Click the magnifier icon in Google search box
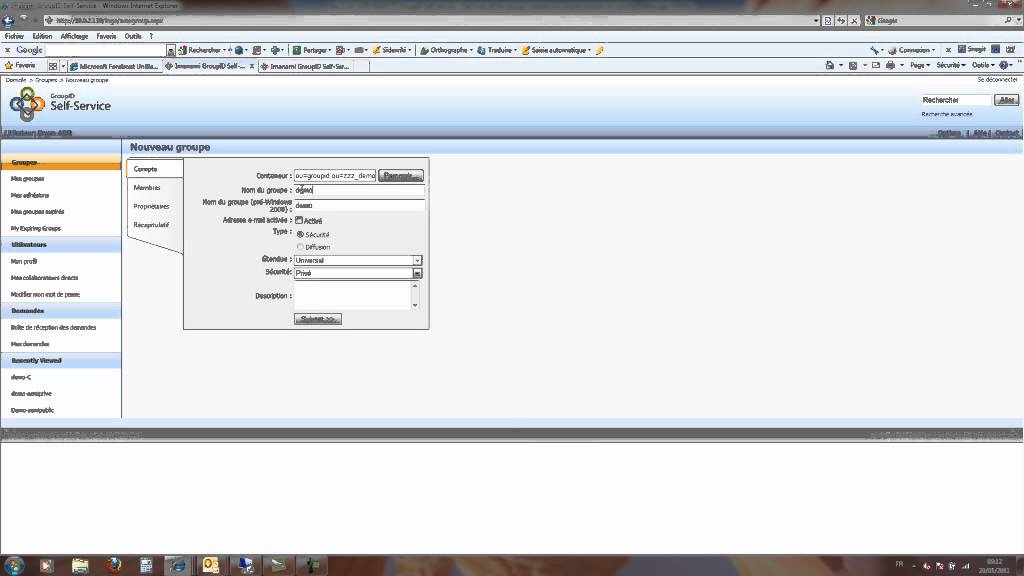 click(x=1008, y=20)
